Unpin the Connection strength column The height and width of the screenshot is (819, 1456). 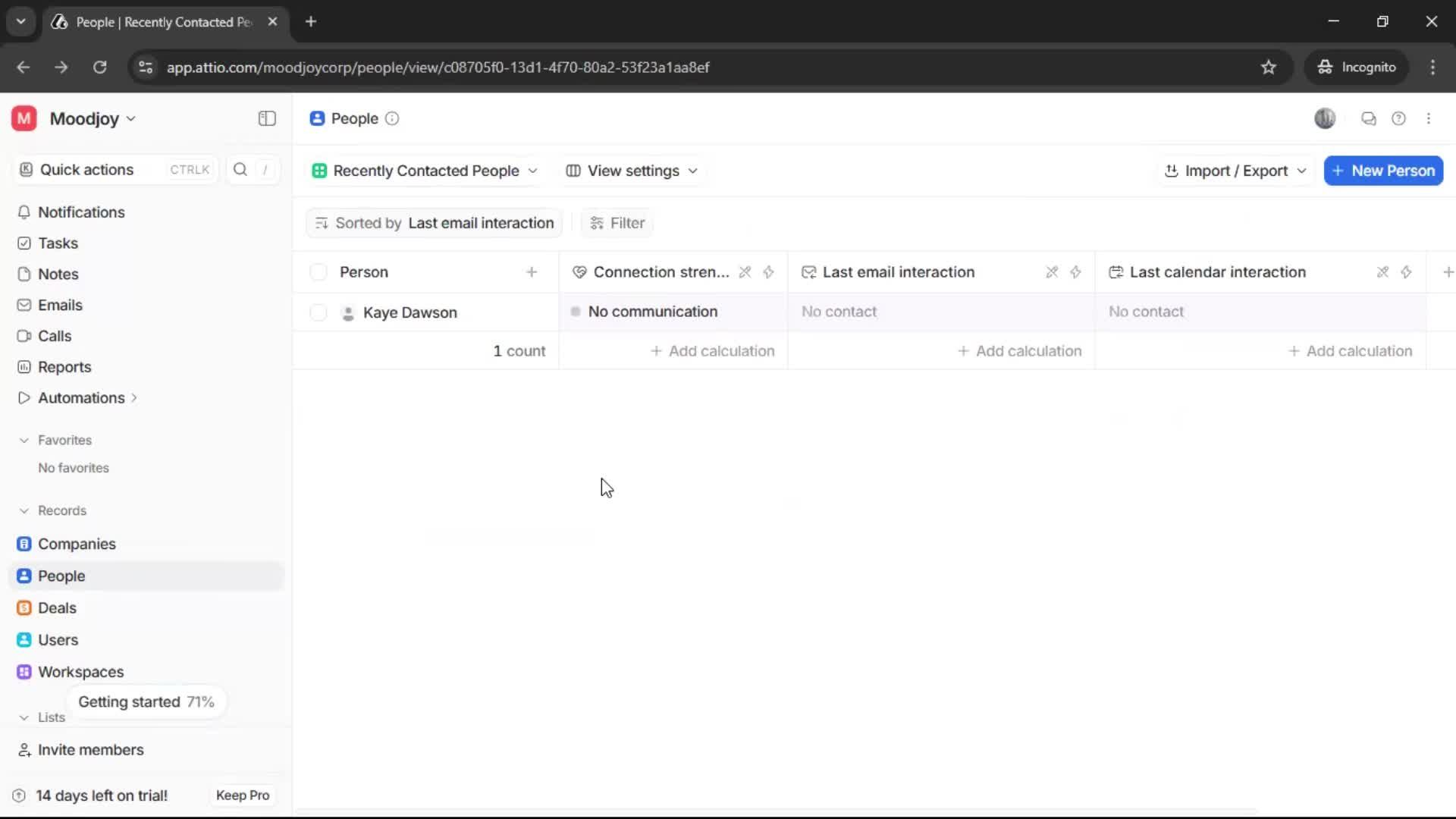coord(745,272)
